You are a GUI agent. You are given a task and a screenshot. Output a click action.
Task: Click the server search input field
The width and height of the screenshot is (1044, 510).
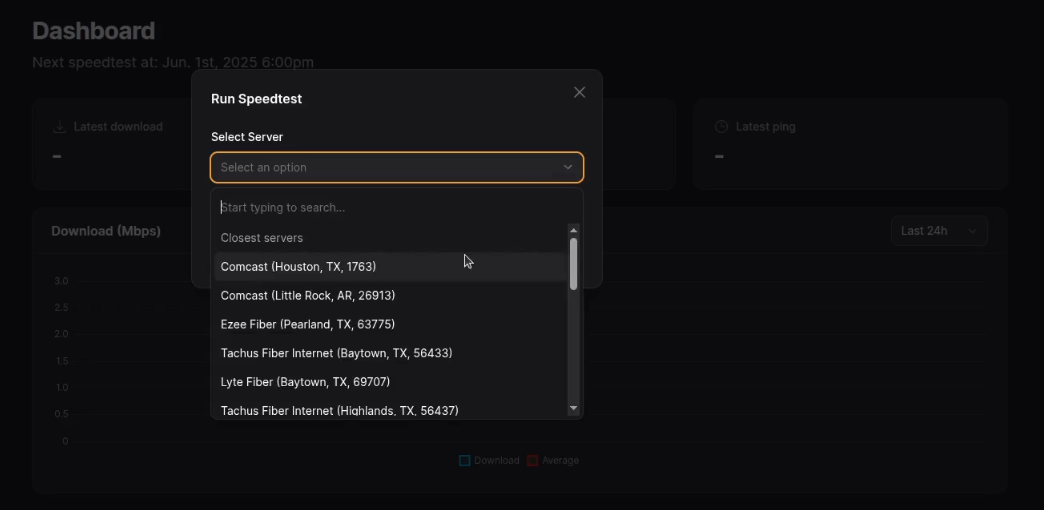(397, 207)
